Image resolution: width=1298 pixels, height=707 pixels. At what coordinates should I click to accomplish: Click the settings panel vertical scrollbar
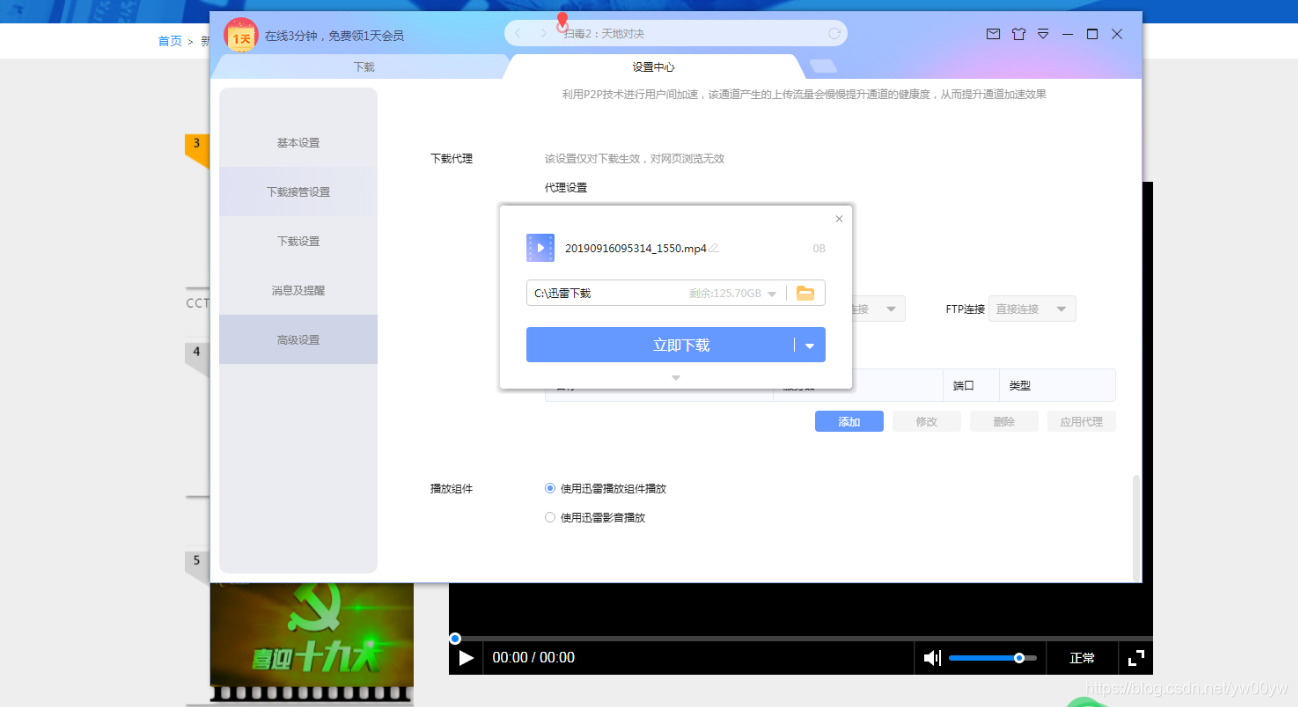tap(1136, 528)
